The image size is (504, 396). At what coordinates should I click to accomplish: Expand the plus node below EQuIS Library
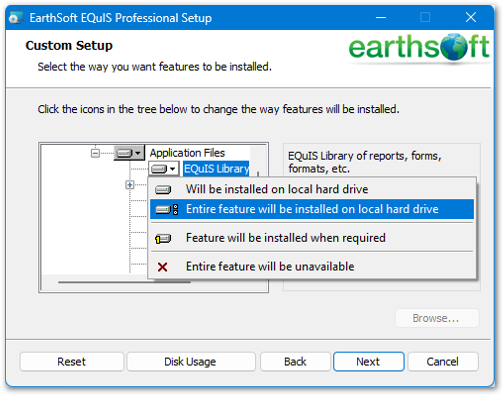(x=130, y=184)
